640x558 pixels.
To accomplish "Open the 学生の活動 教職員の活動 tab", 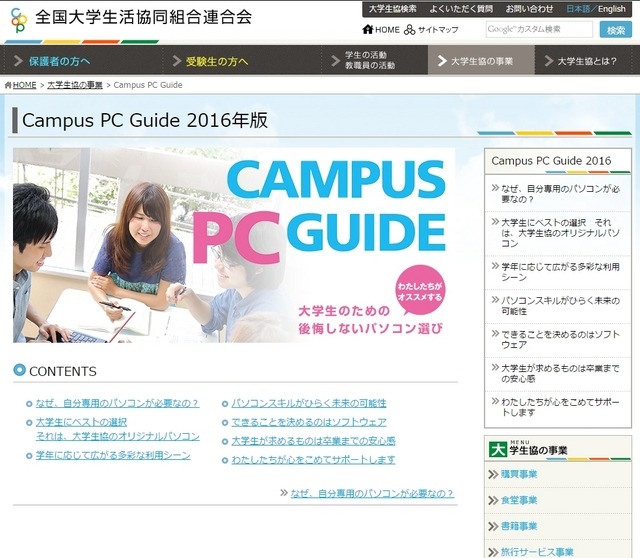I will coord(374,60).
